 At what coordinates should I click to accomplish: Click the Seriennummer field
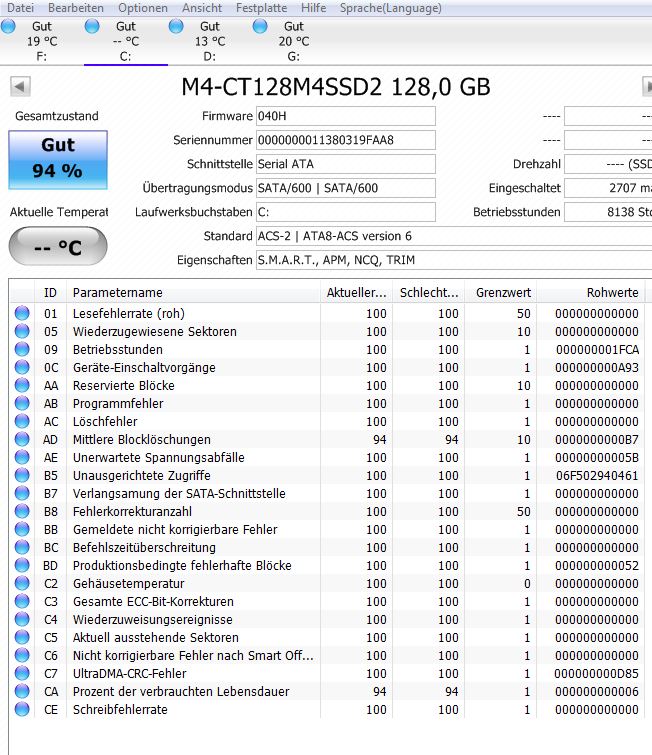346,140
